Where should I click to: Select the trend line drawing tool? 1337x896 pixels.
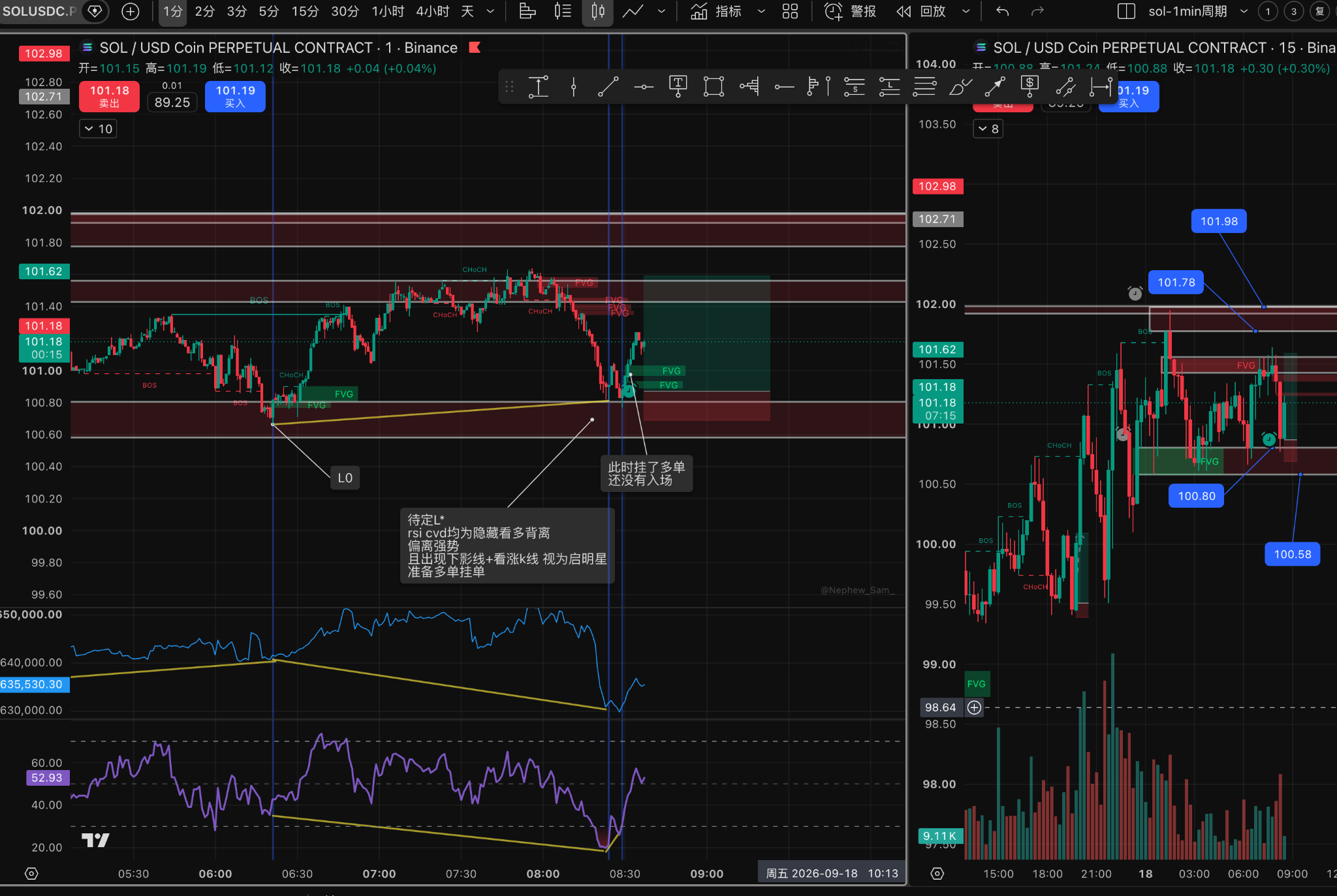click(x=608, y=87)
